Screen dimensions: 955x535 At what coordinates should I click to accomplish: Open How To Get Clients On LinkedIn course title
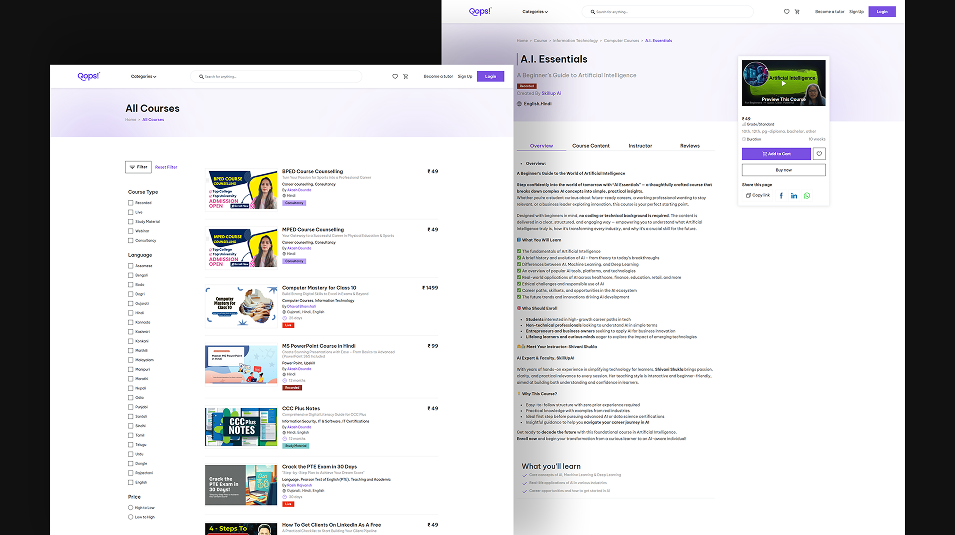[331, 525]
